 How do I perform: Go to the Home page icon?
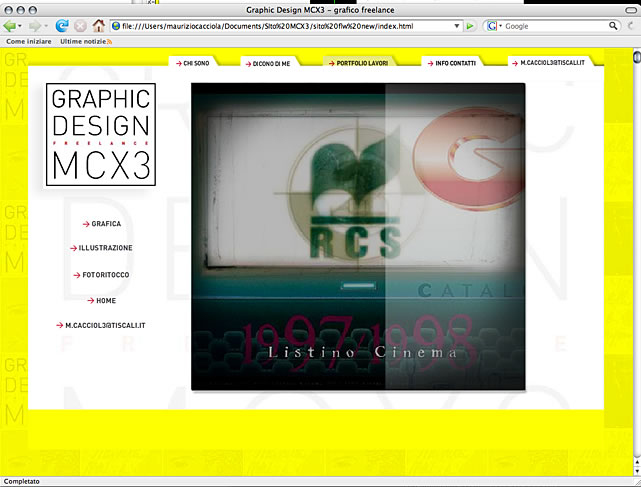coord(99,26)
